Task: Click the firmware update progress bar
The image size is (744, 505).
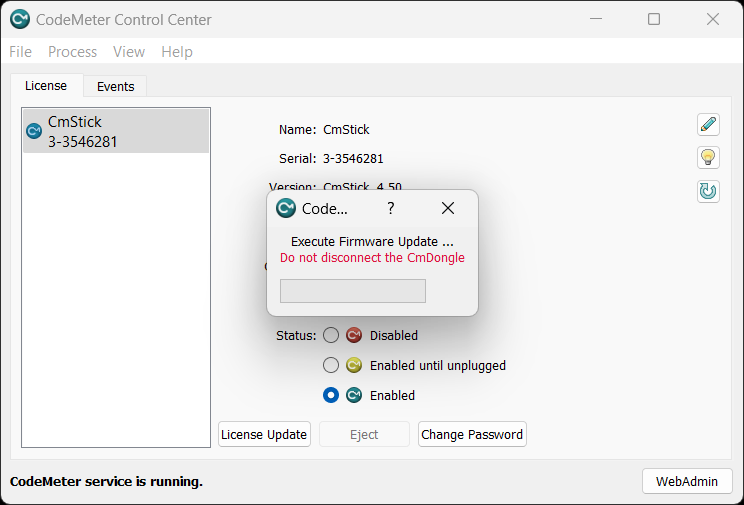Action: pos(353,291)
